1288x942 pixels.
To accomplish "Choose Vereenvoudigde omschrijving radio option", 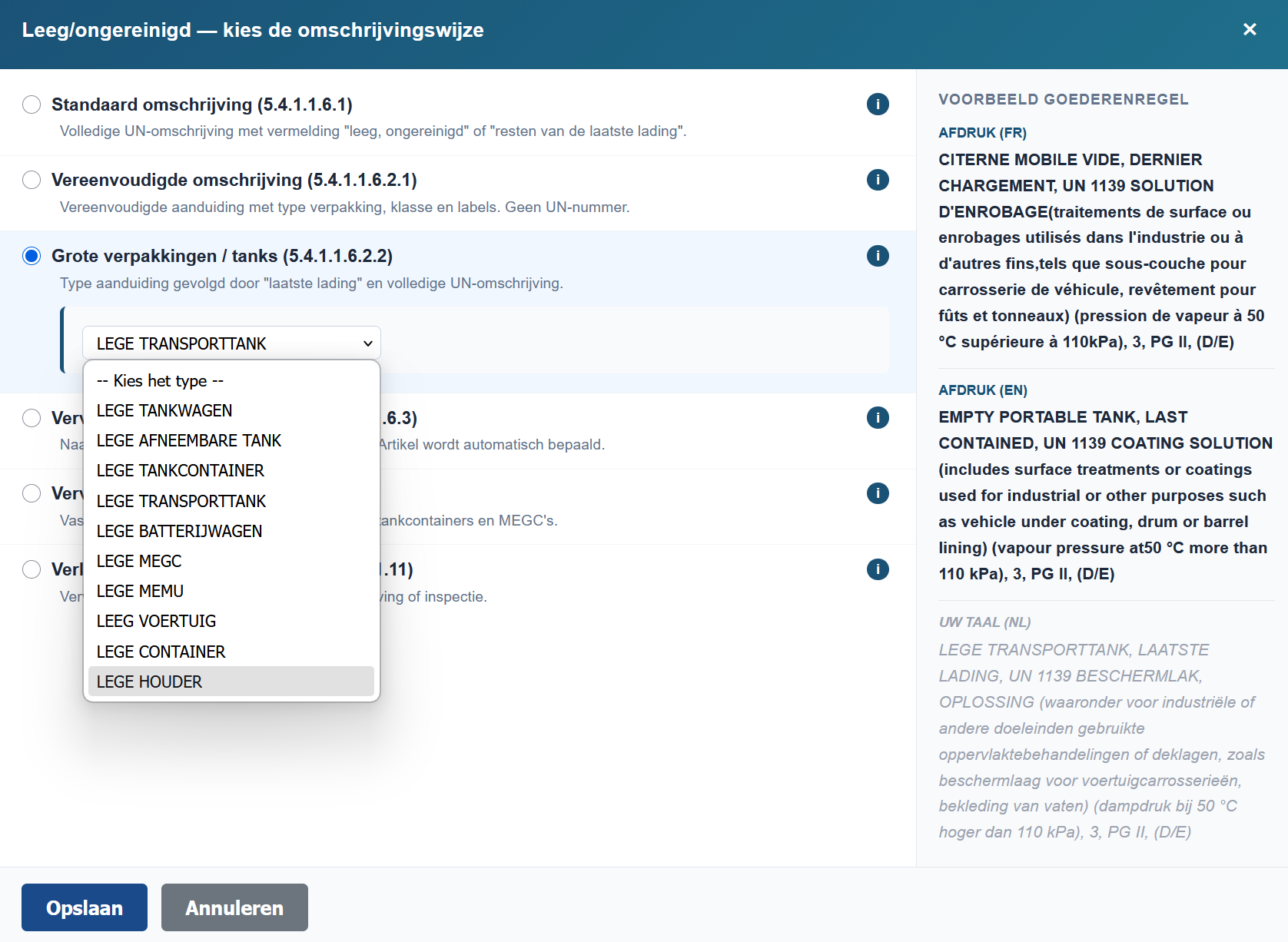I will 32,180.
